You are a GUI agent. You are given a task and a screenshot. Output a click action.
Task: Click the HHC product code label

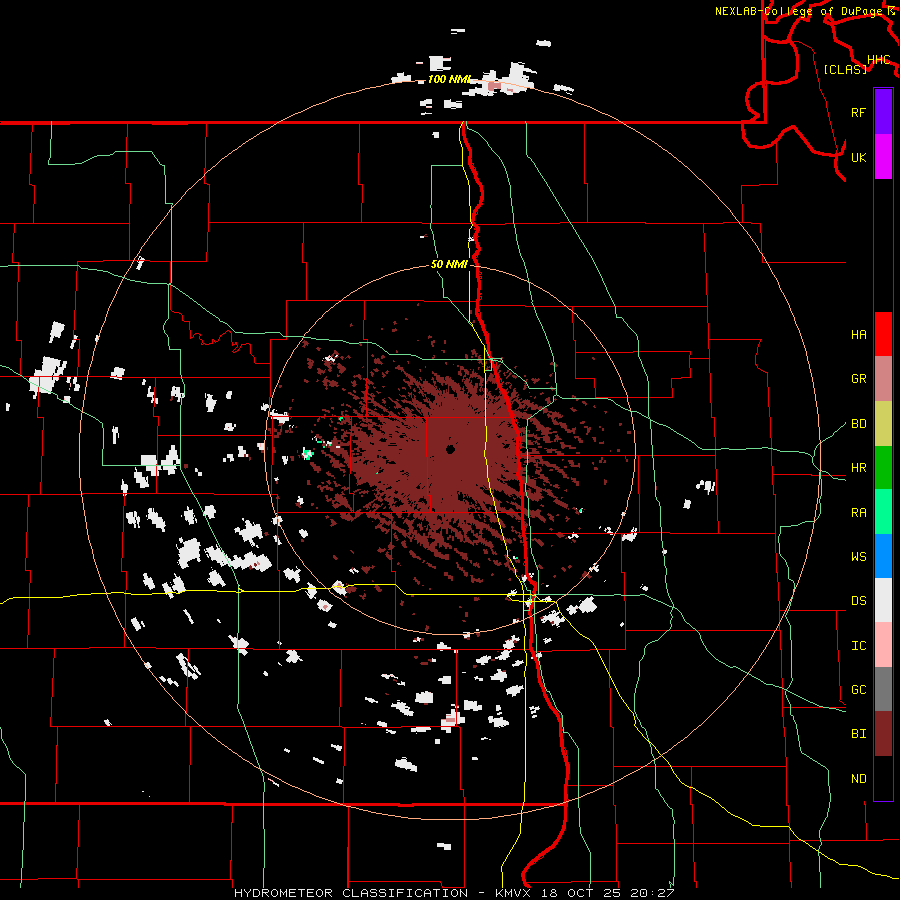tap(878, 60)
